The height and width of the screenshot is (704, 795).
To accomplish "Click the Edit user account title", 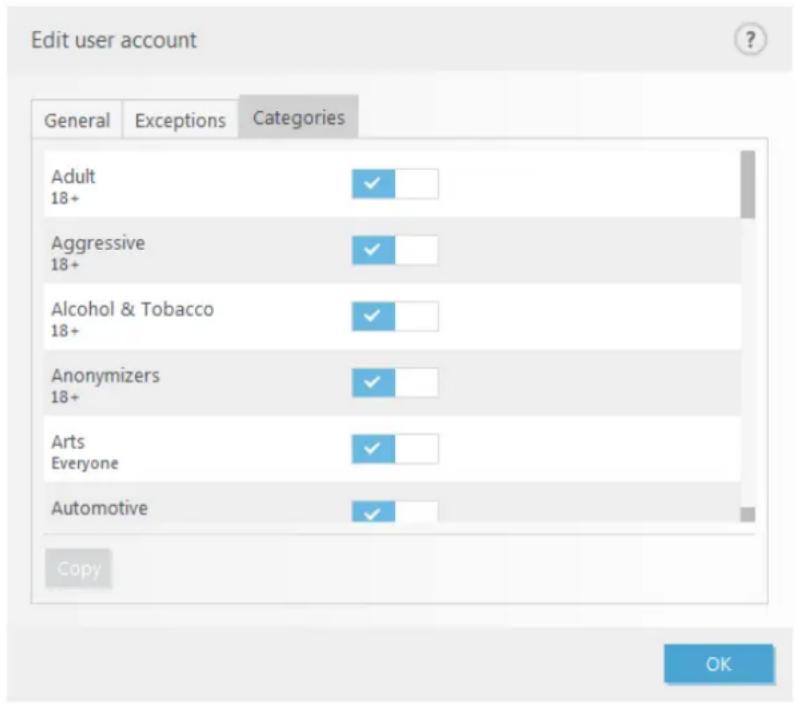I will 114,40.
